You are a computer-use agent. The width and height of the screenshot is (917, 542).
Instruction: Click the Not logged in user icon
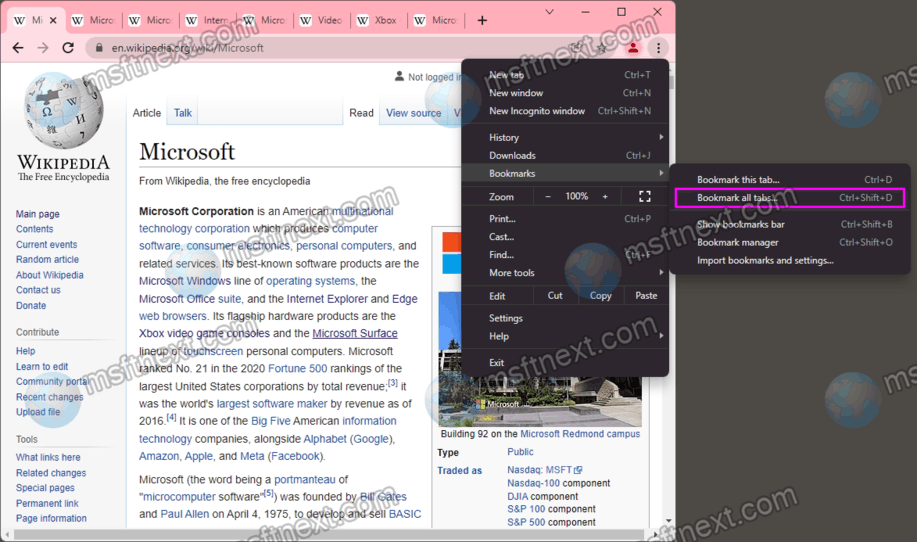pyautogui.click(x=399, y=76)
